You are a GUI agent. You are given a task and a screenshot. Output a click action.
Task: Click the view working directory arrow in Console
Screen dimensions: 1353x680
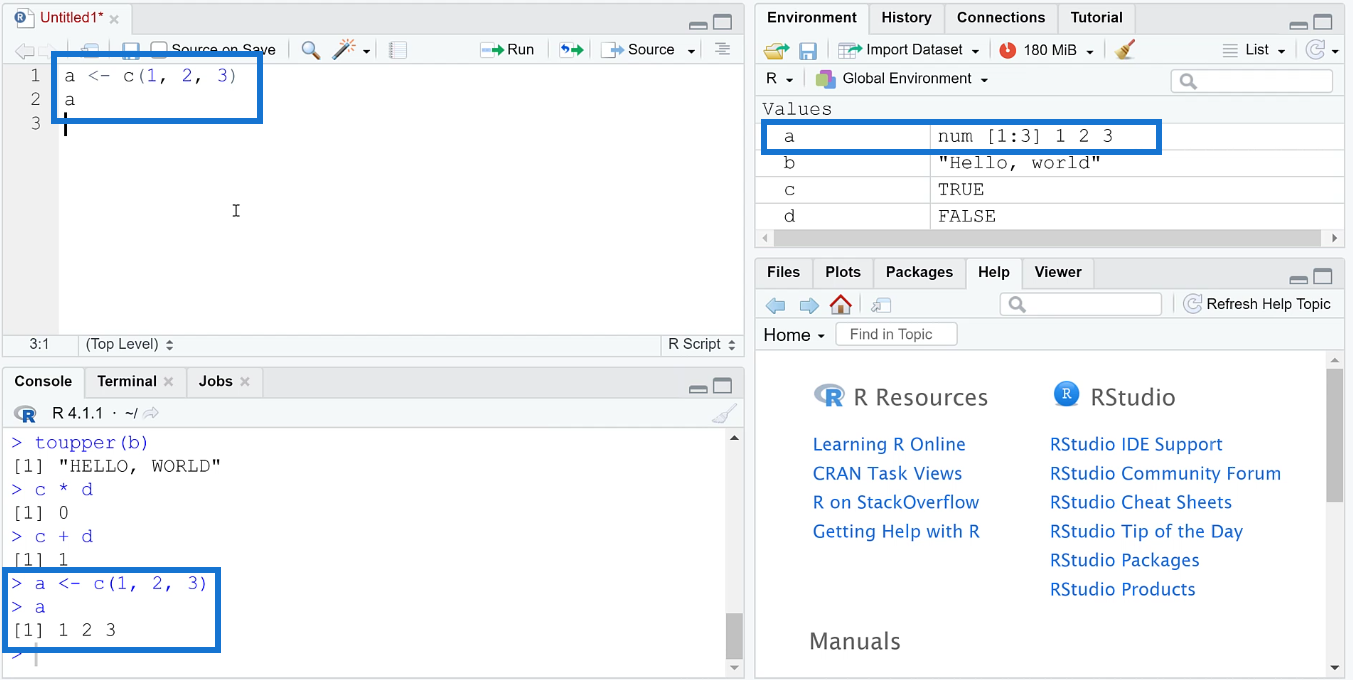tap(151, 413)
